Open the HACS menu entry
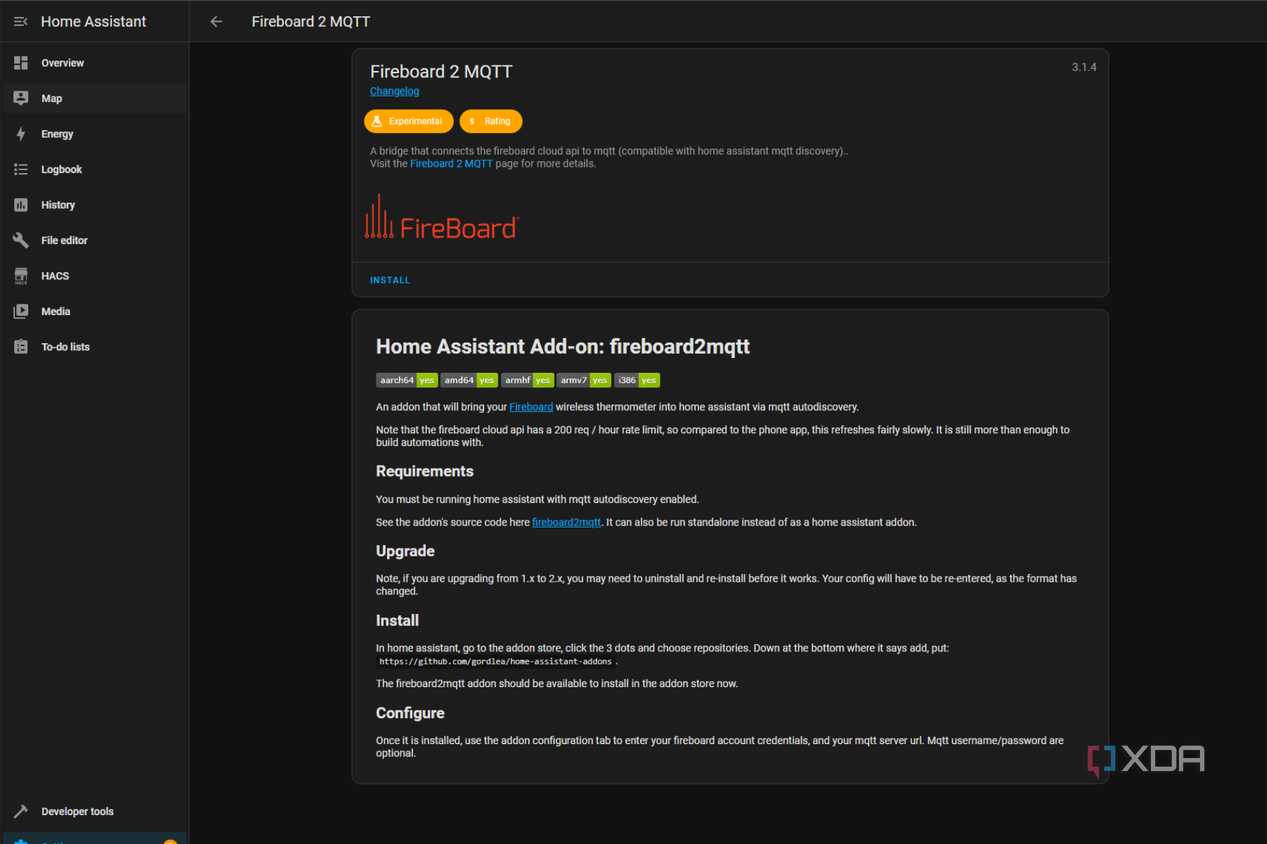Viewport: 1267px width, 844px height. point(94,276)
